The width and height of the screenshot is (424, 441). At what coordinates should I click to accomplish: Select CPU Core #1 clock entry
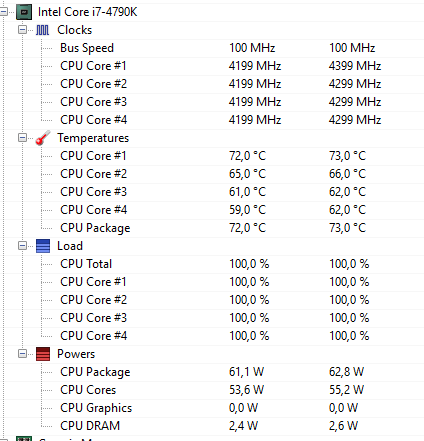click(213, 66)
